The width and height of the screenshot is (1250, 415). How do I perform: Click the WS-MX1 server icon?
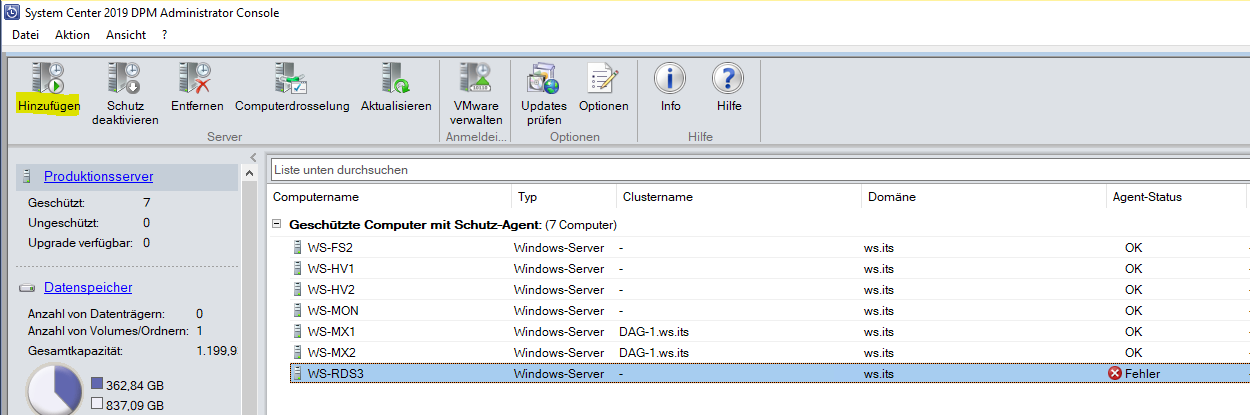(x=297, y=331)
